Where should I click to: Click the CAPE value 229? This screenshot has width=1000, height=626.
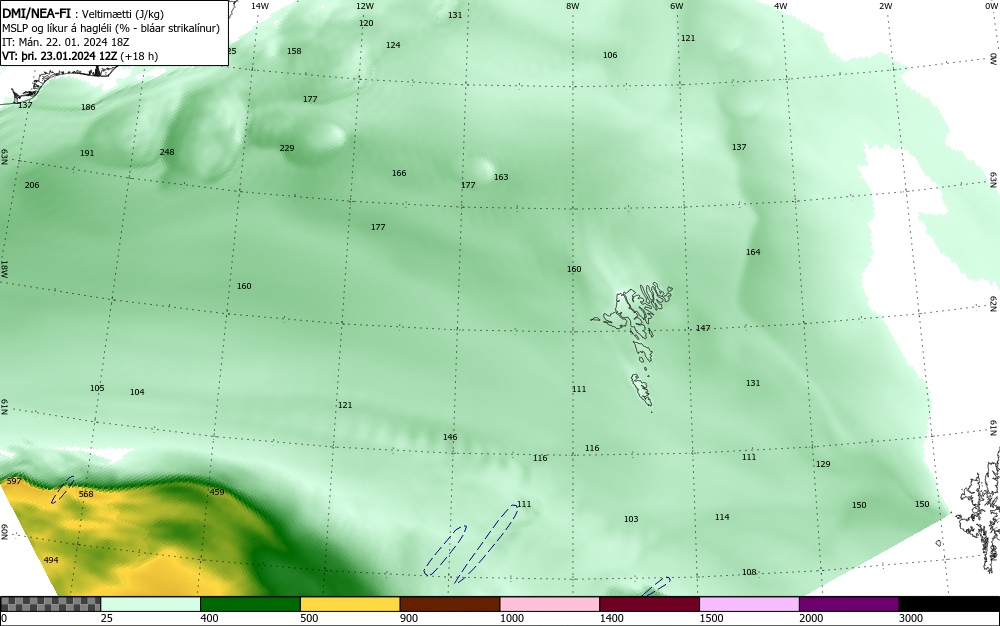point(287,148)
